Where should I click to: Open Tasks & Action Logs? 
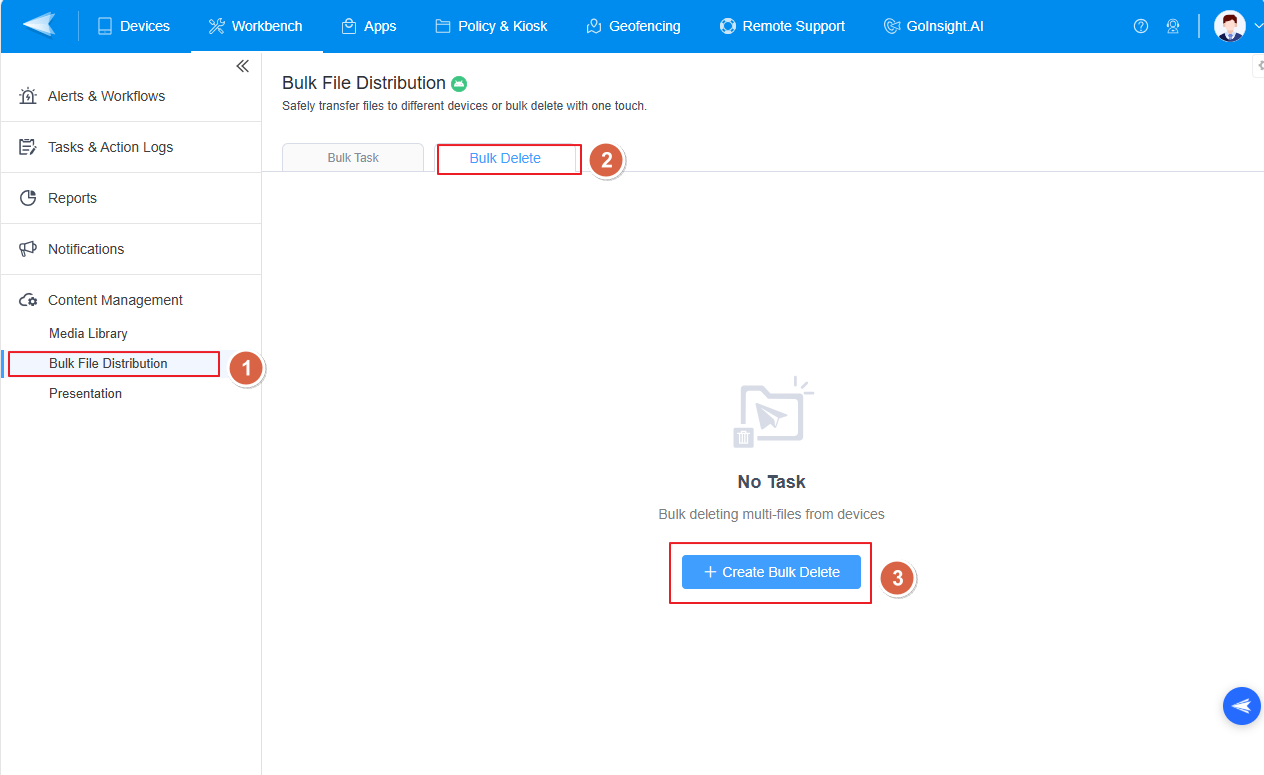[110, 147]
